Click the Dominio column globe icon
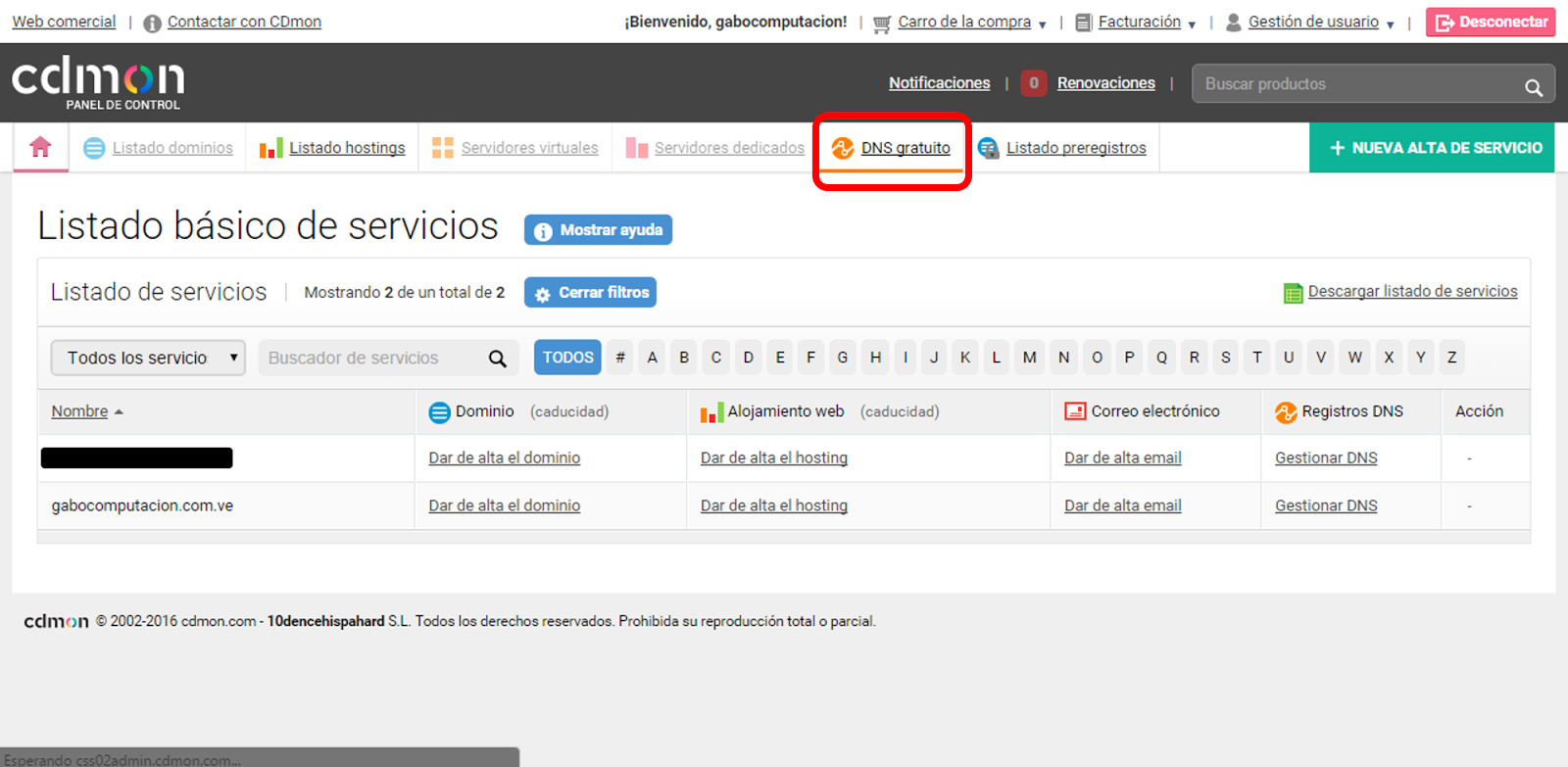 pyautogui.click(x=440, y=412)
